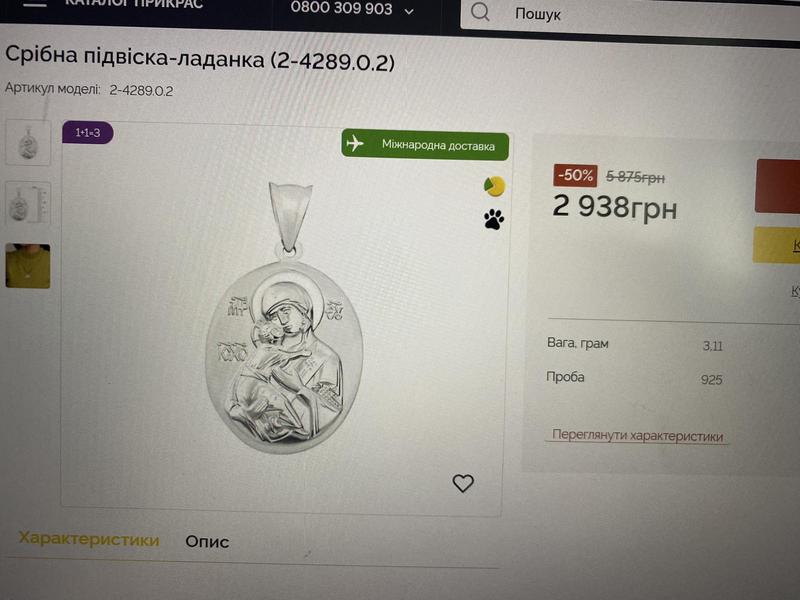Click the Міжнародна доставка green label
Image resolution: width=800 pixels, height=600 pixels.
click(x=438, y=145)
